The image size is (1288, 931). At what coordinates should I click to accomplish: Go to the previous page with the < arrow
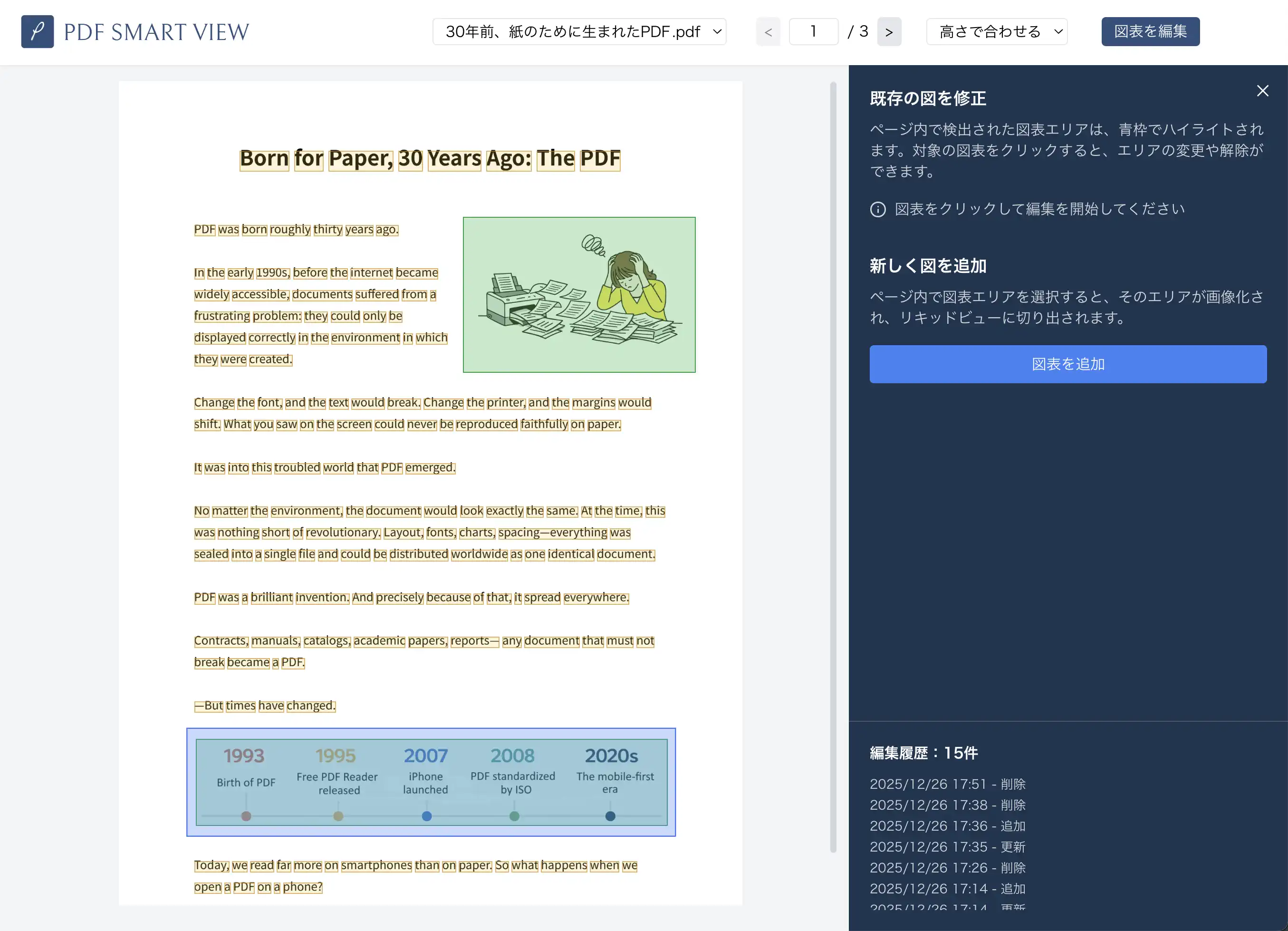click(x=768, y=32)
